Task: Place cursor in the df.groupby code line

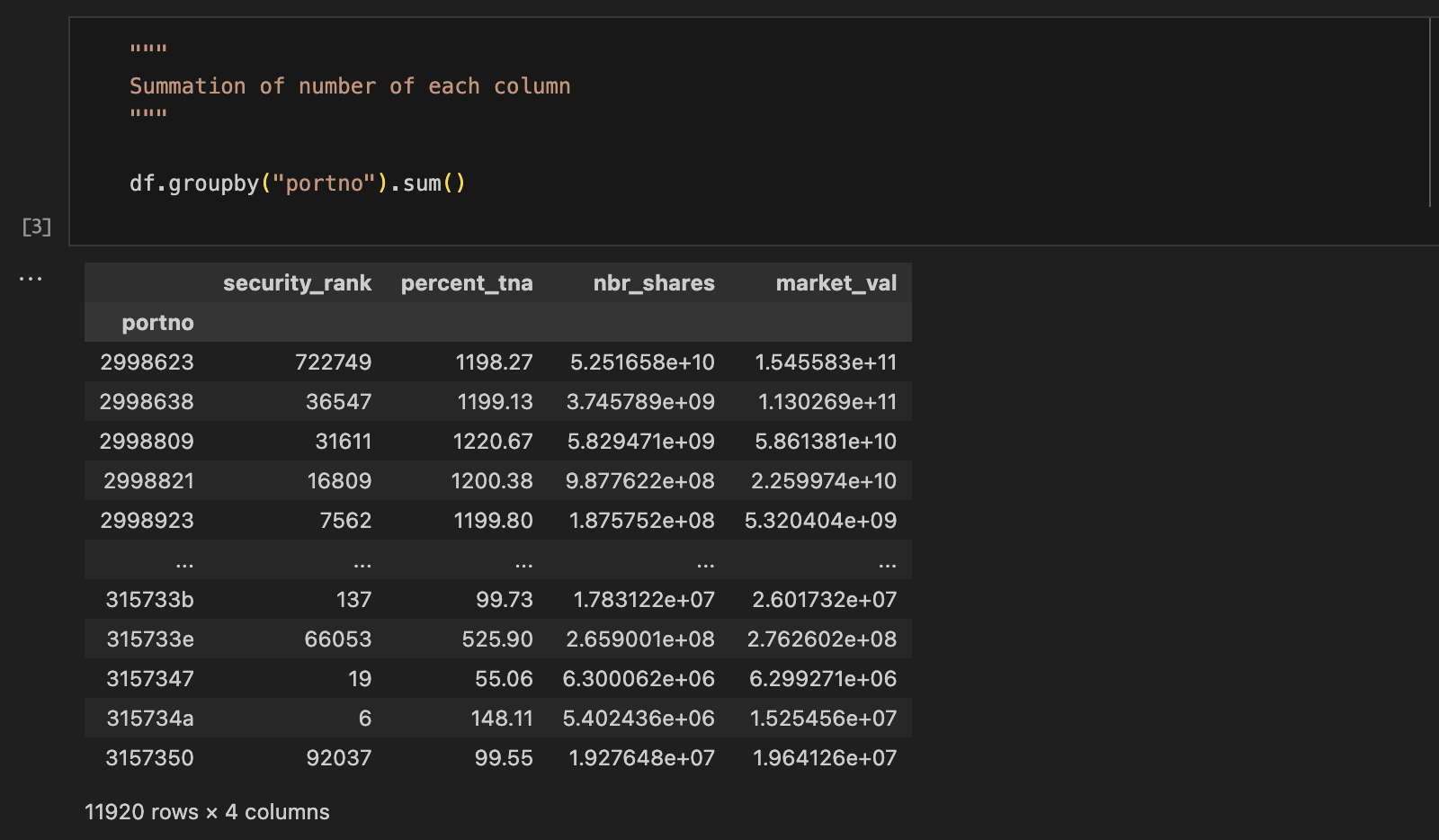Action: coord(298,183)
